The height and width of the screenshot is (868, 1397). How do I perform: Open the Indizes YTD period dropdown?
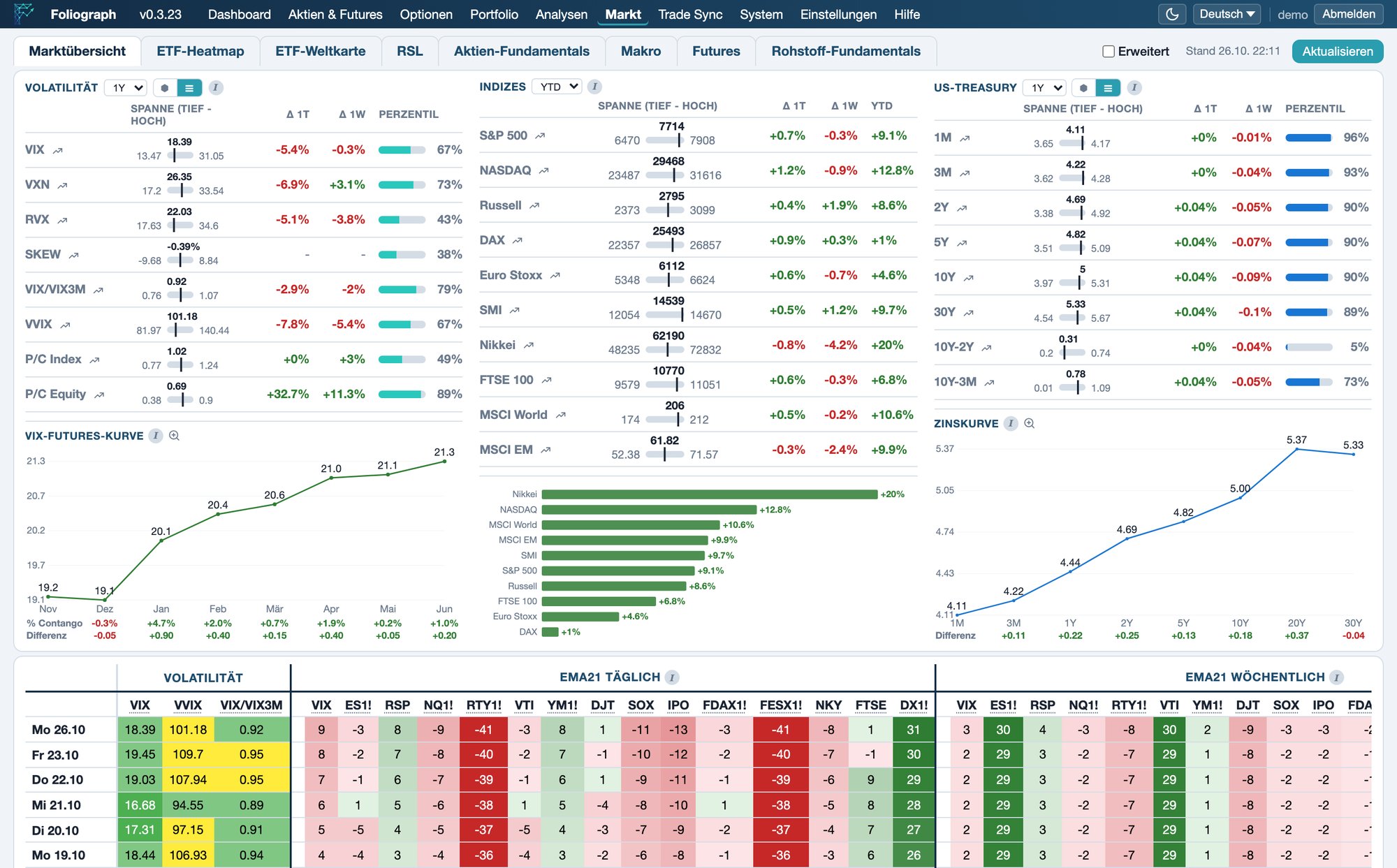(557, 87)
